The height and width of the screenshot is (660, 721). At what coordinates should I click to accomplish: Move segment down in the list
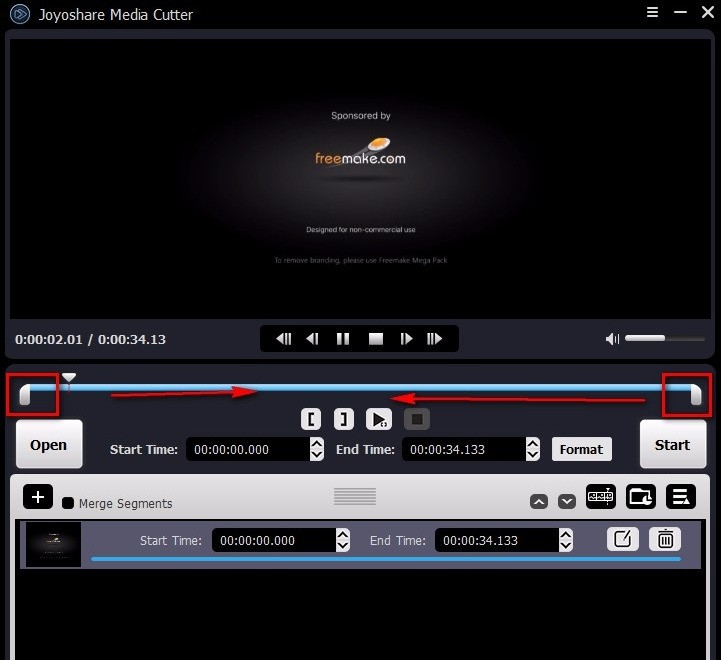point(567,501)
